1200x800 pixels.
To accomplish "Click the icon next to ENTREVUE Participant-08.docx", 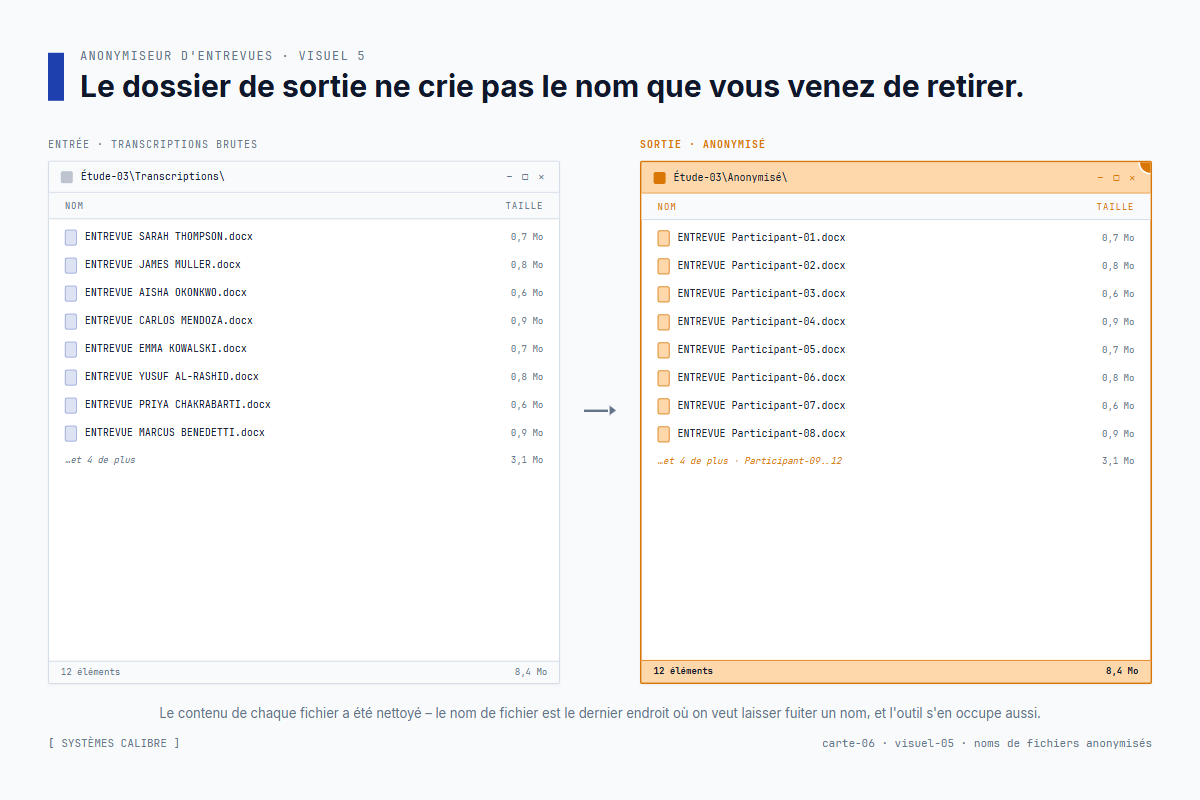I will click(x=662, y=433).
